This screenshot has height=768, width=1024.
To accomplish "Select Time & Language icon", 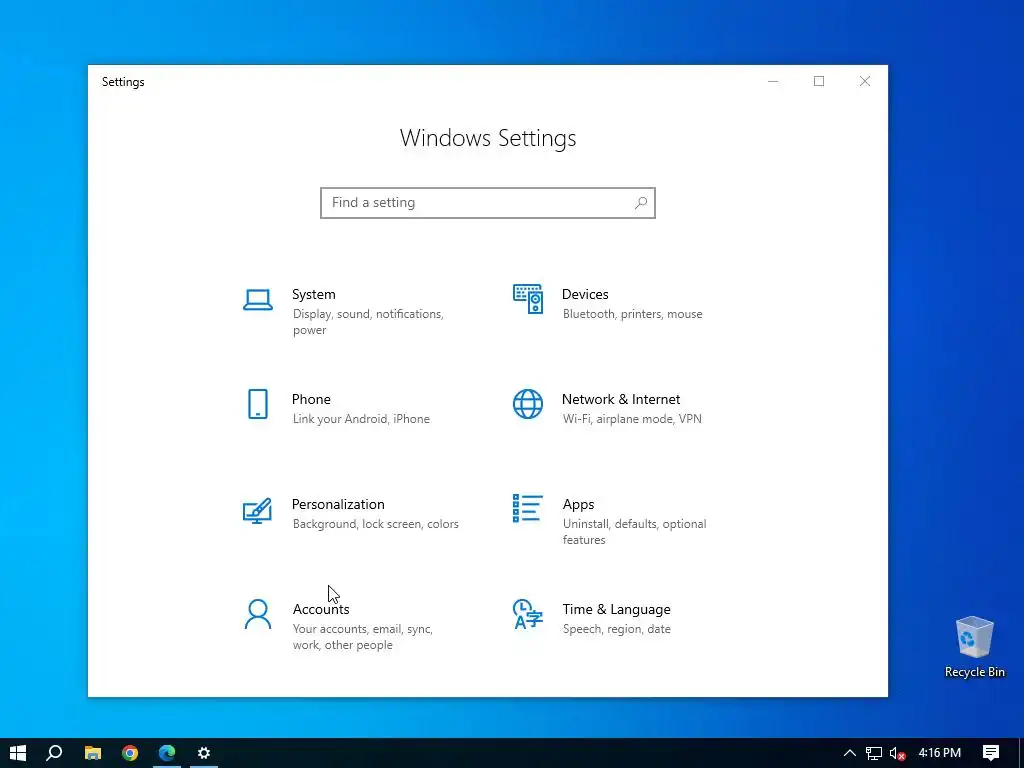I will pos(528,614).
